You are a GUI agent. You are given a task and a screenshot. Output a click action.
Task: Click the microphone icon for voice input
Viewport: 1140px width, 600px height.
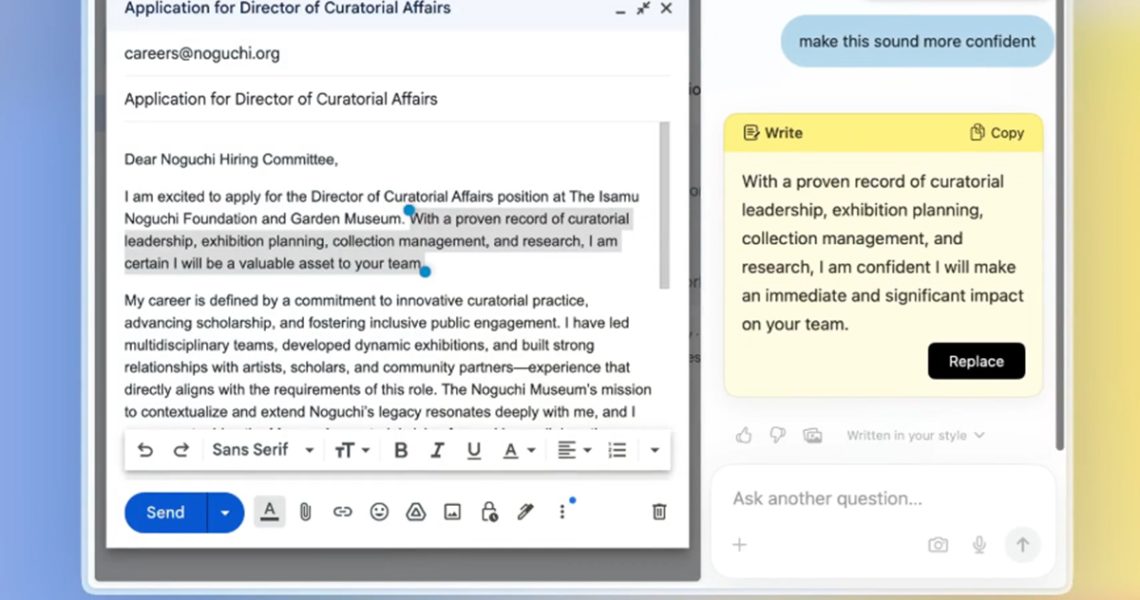tap(979, 545)
